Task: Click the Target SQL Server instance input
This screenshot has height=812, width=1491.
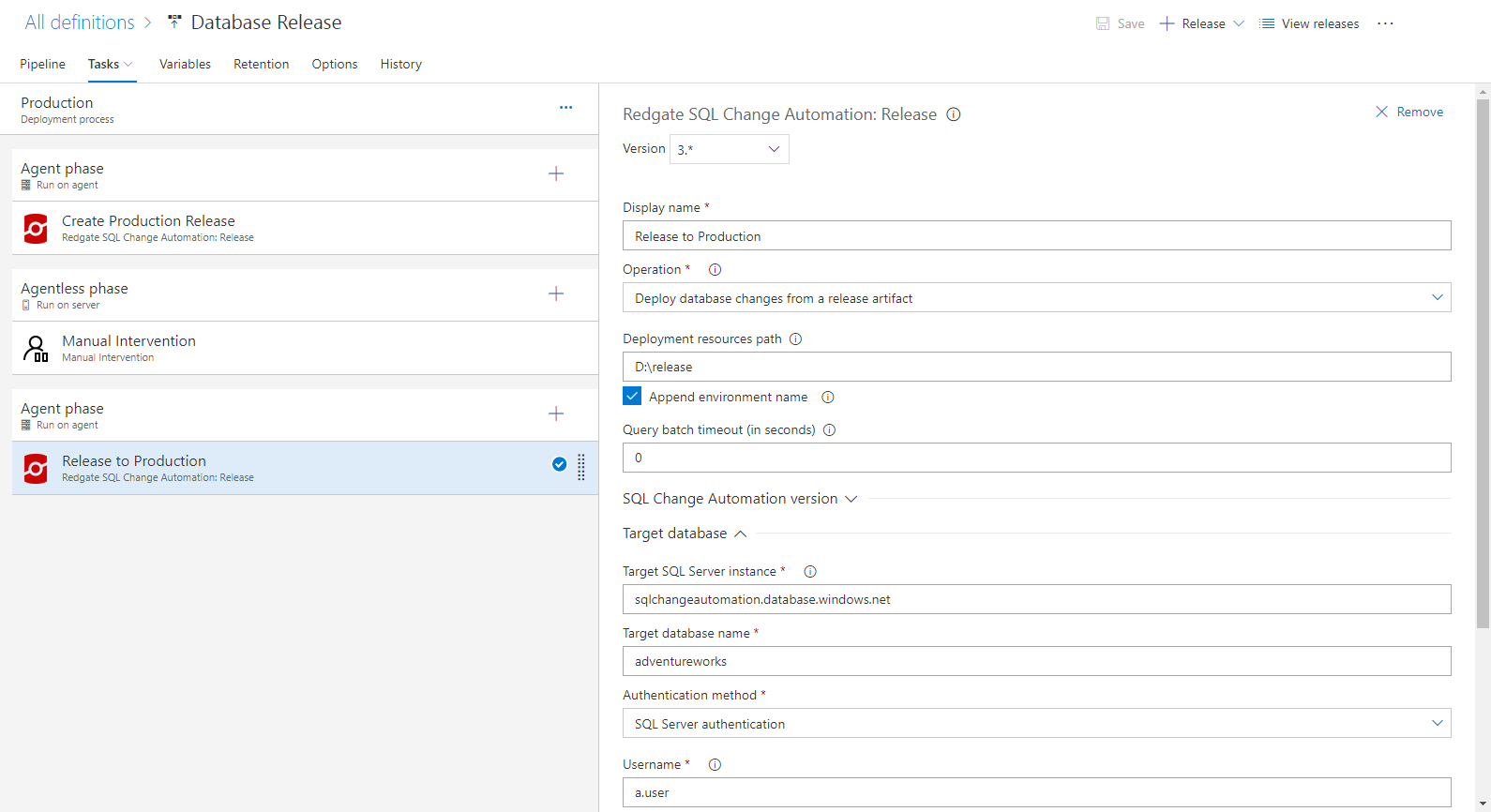Action: (x=1036, y=599)
